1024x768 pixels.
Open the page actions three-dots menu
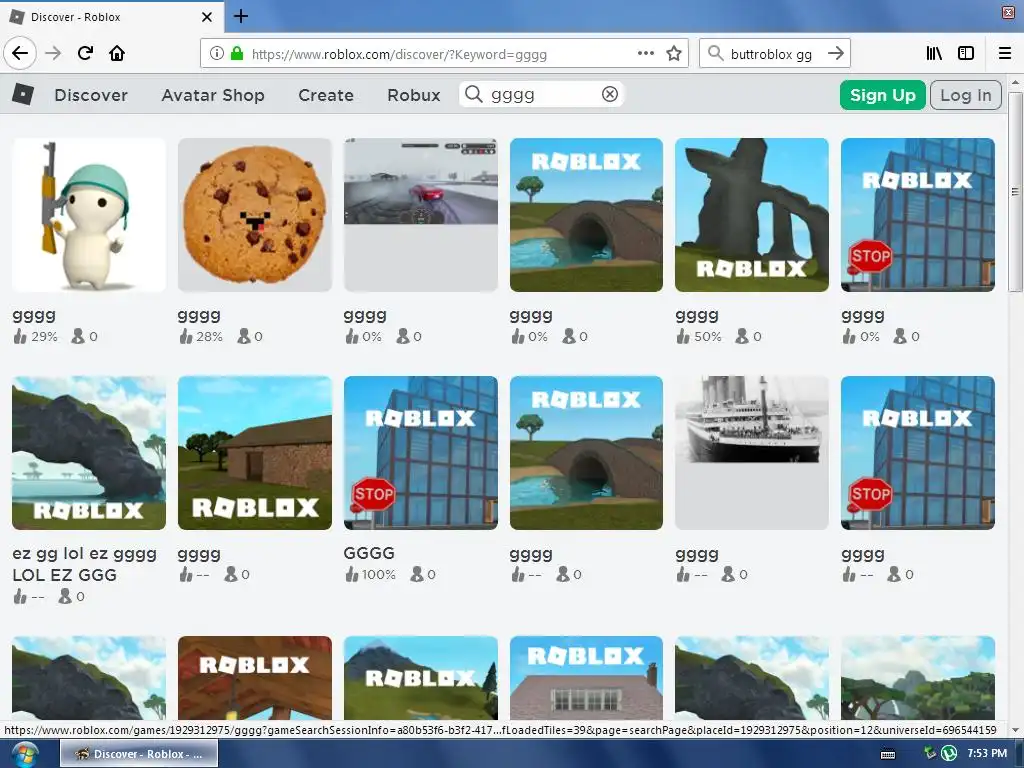646,53
